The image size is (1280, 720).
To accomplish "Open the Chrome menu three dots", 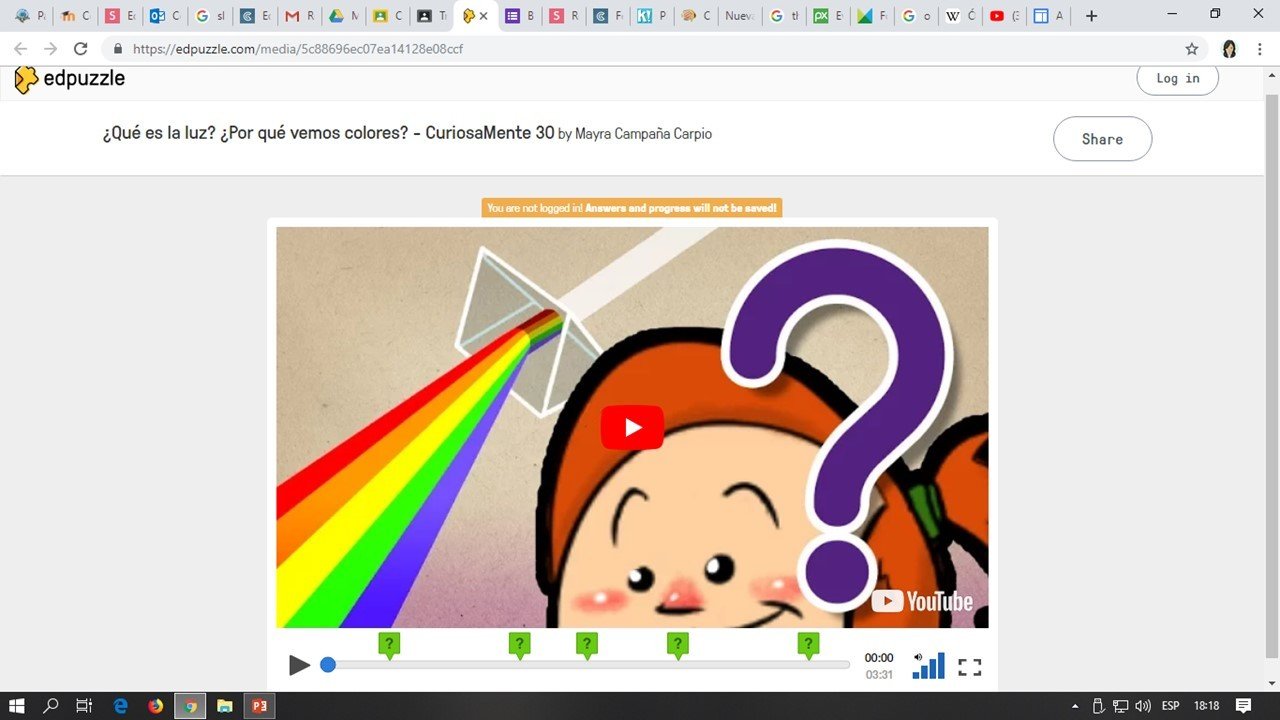I will coord(1262,49).
